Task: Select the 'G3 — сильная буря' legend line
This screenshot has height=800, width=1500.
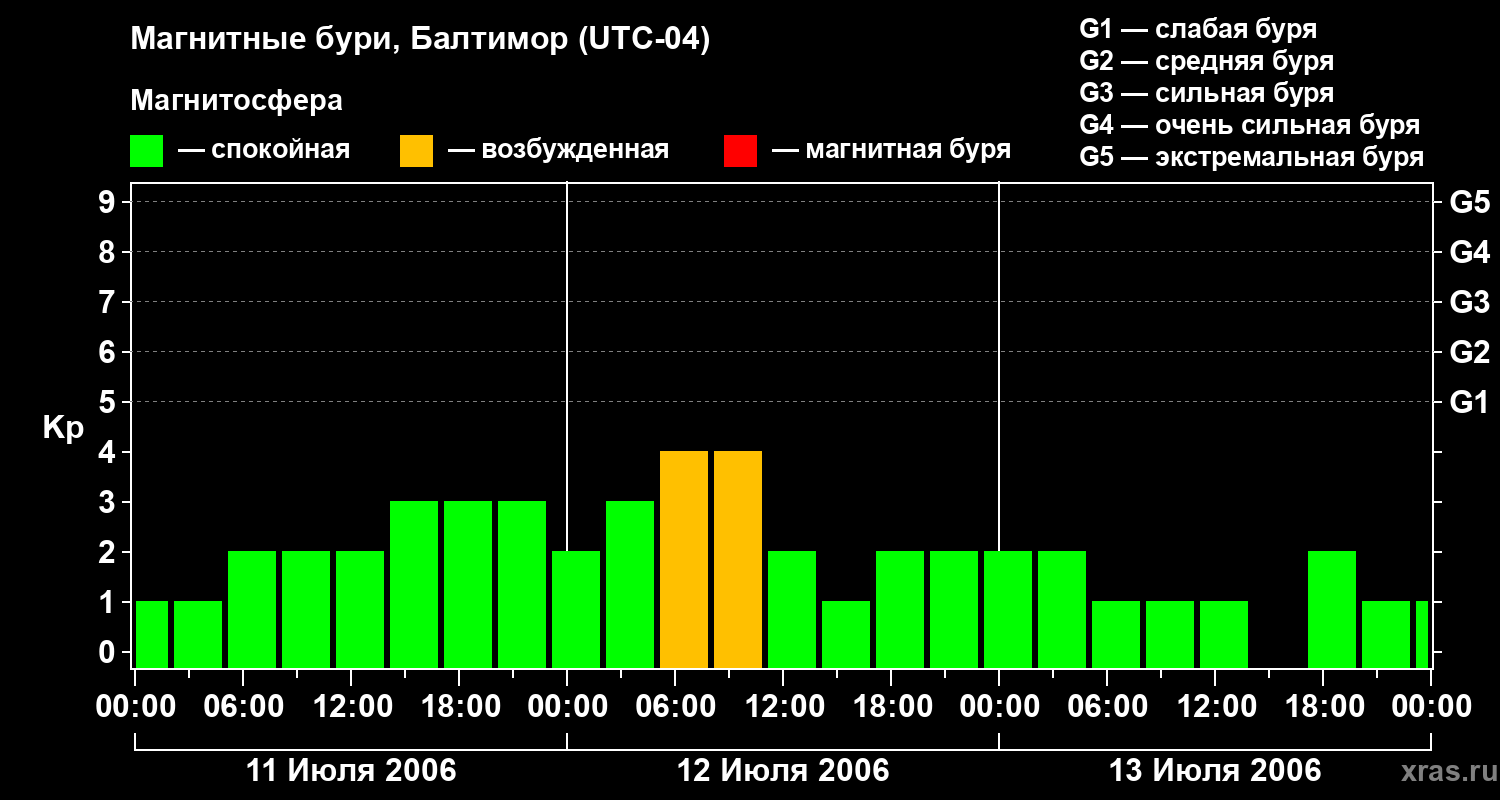Action: point(1206,93)
